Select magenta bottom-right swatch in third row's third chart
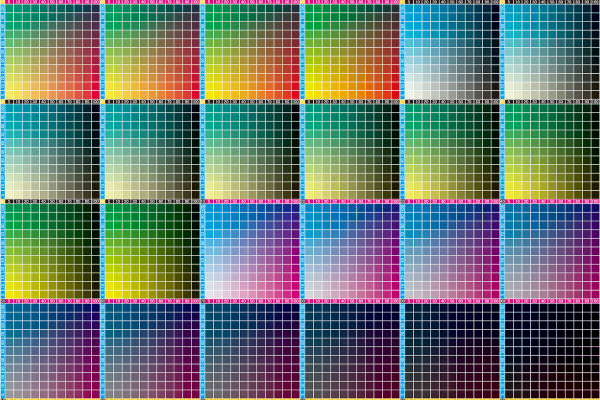 tap(295, 294)
